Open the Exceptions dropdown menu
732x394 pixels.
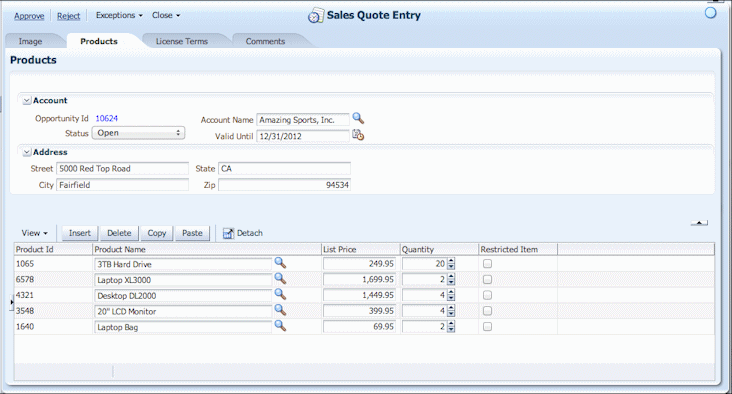pyautogui.click(x=119, y=15)
